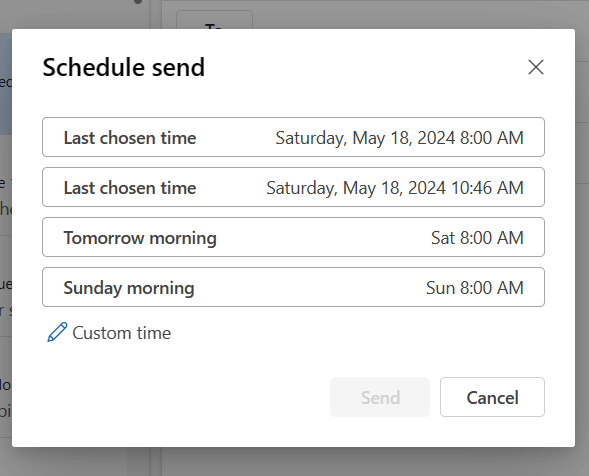Screen dimensions: 589x476
Task: Choose the Tomorrow morning option
Action: coord(293,237)
